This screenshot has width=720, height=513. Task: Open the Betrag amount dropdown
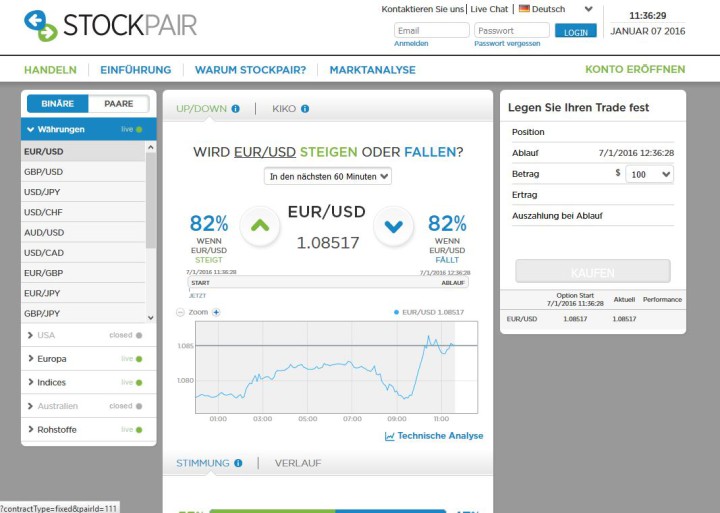coord(649,175)
